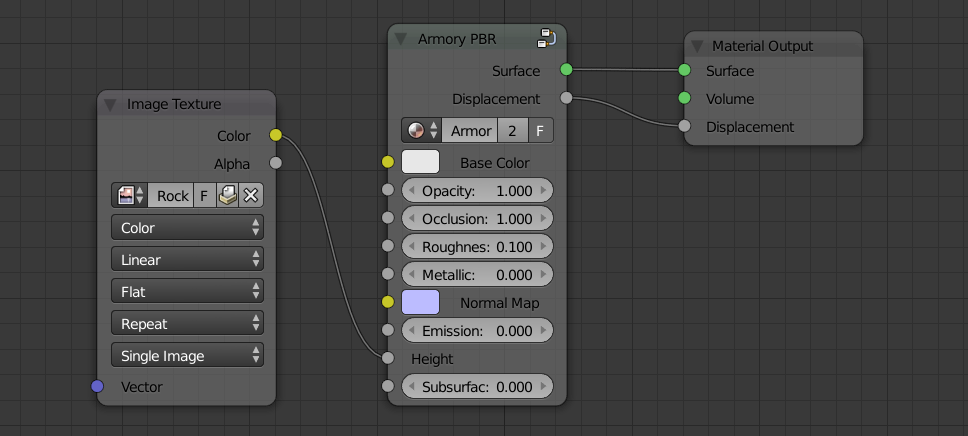Screen dimensions: 968x436
Task: Decrease Emission with left arrow
Action: pyautogui.click(x=411, y=330)
